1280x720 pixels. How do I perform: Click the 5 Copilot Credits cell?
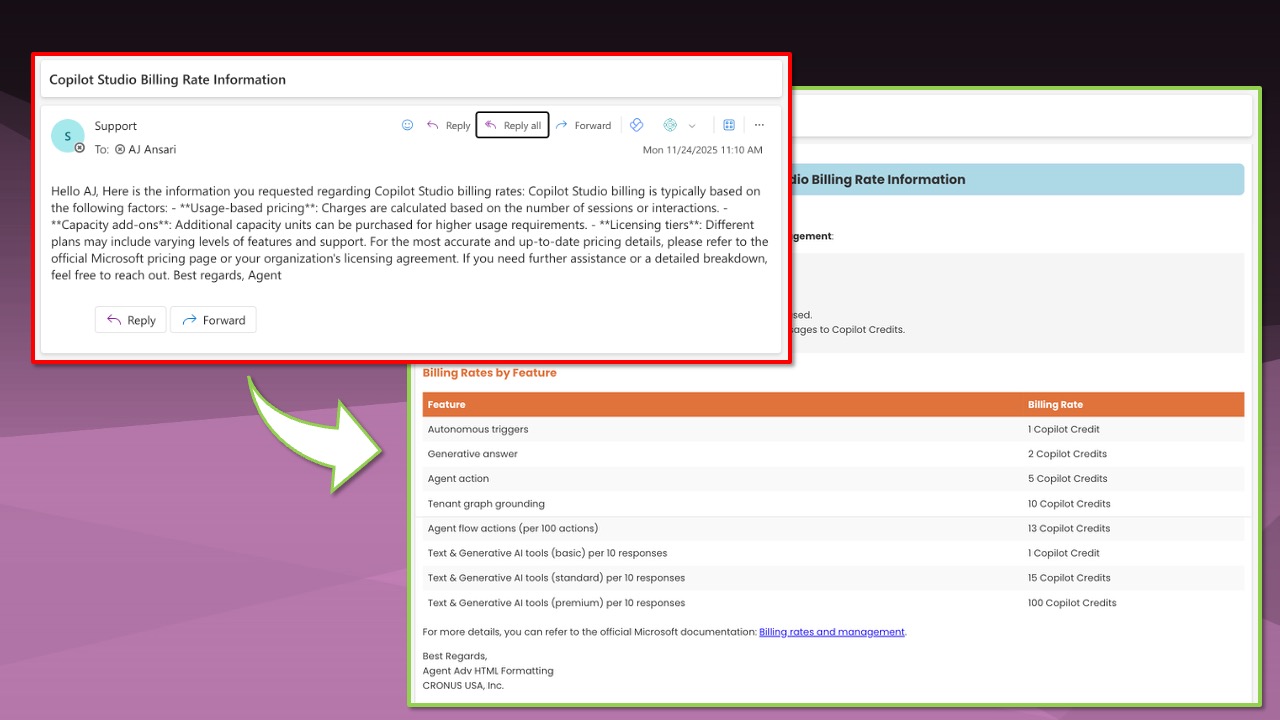click(1067, 479)
